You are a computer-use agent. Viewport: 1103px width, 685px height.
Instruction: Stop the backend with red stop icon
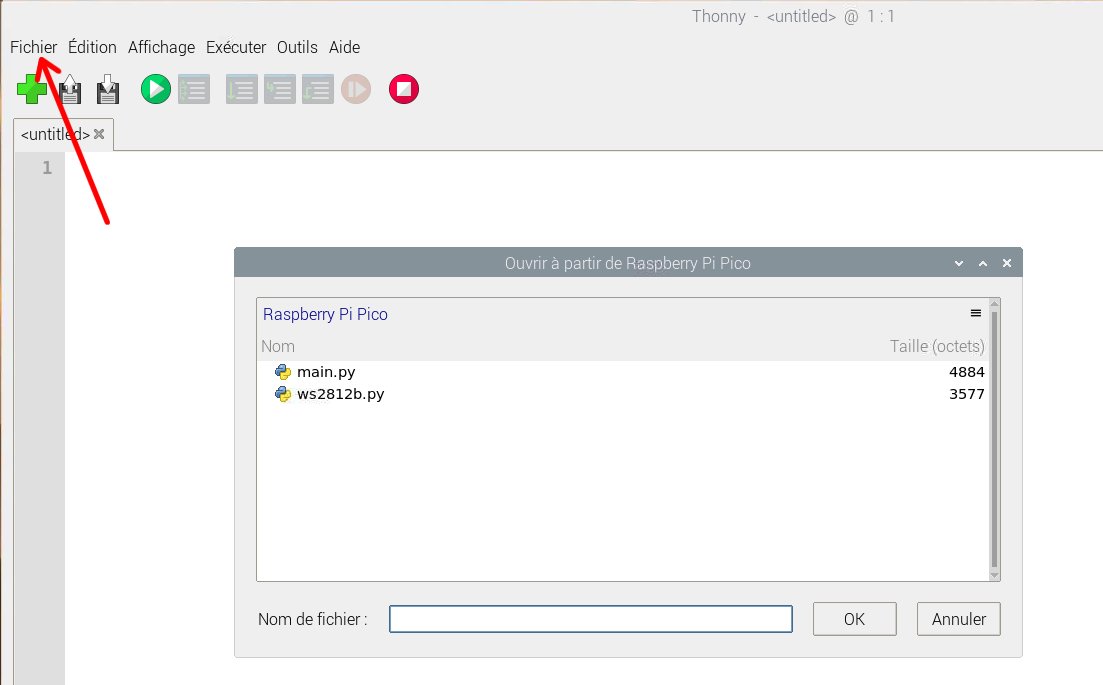(x=404, y=89)
